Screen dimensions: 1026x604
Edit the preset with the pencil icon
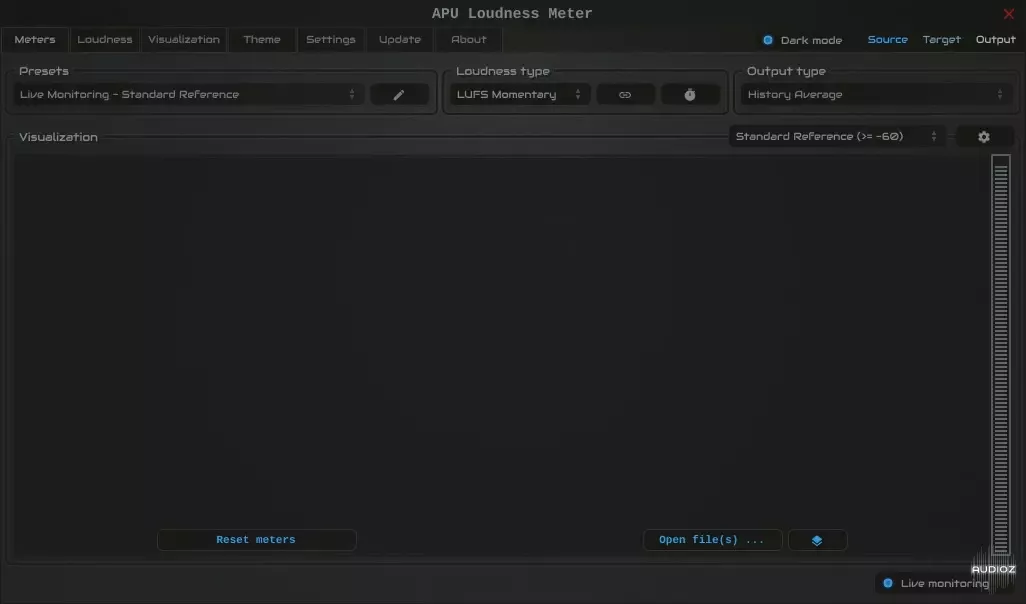pyautogui.click(x=399, y=95)
